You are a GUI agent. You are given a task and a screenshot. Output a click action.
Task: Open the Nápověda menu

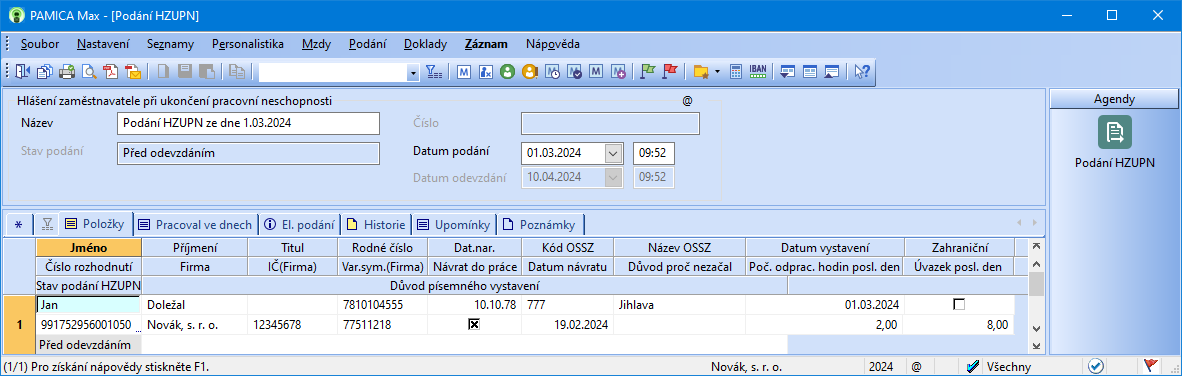click(x=553, y=44)
